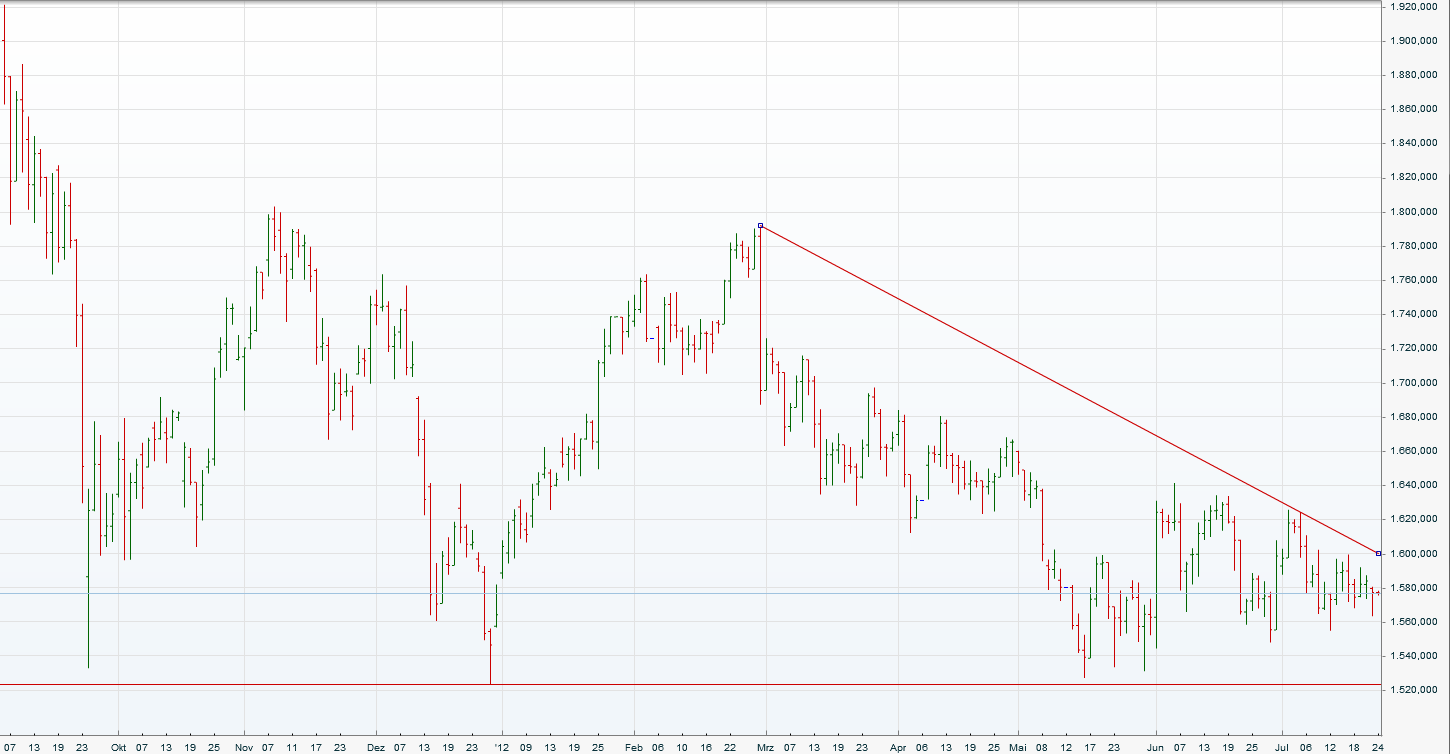Click the Feb label on date axis

pos(634,747)
